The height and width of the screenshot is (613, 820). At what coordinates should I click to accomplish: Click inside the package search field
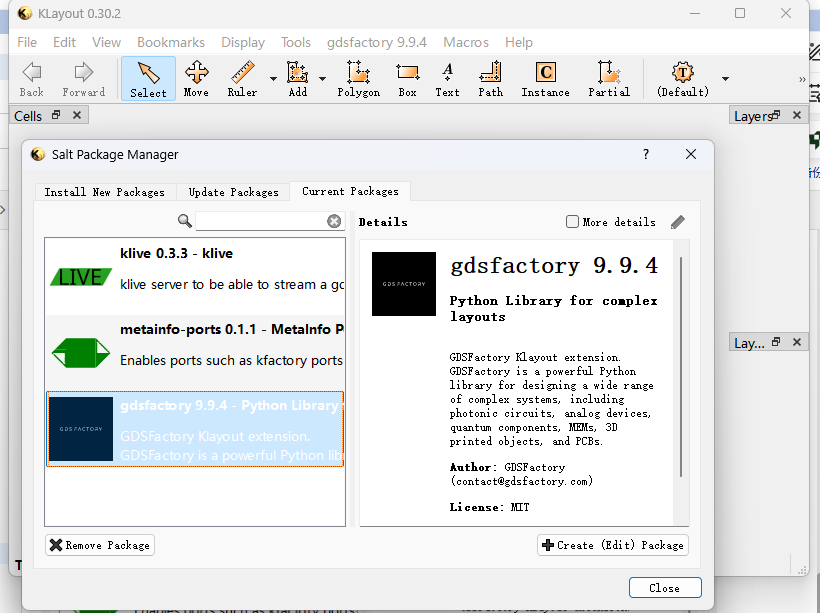point(265,221)
